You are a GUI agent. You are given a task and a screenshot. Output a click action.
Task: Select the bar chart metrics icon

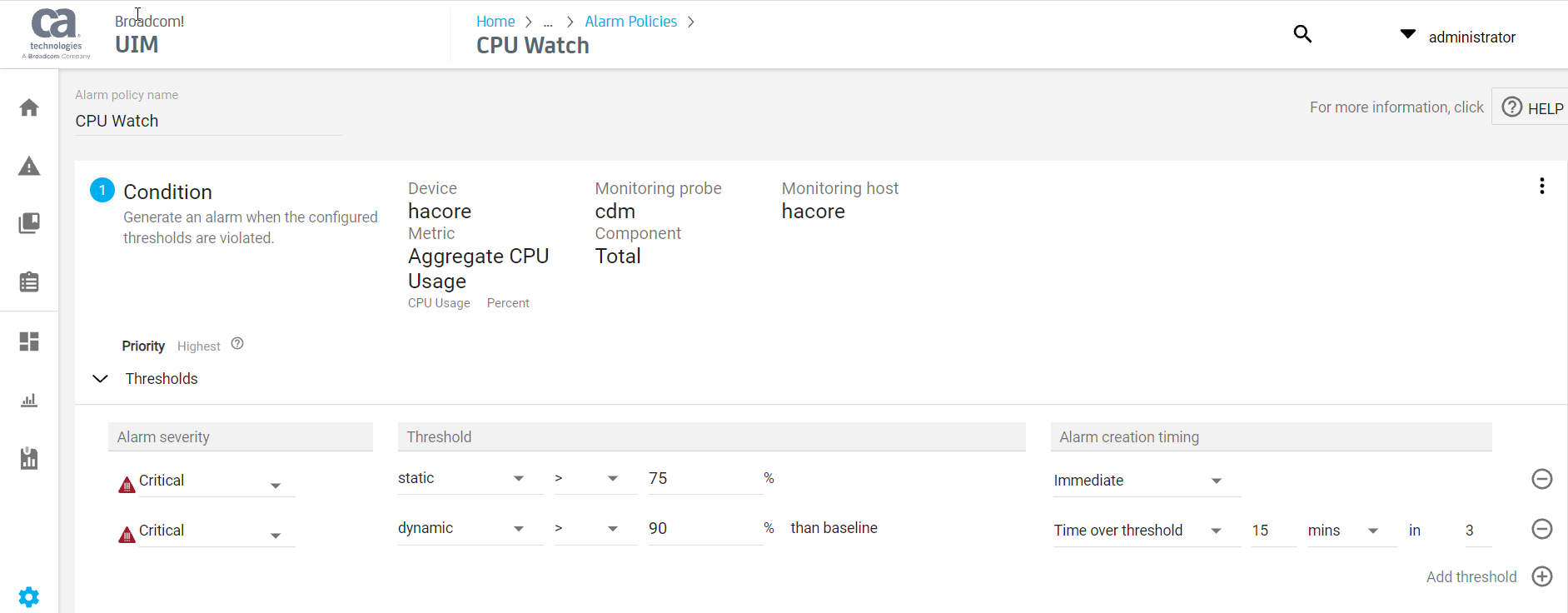pos(29,400)
